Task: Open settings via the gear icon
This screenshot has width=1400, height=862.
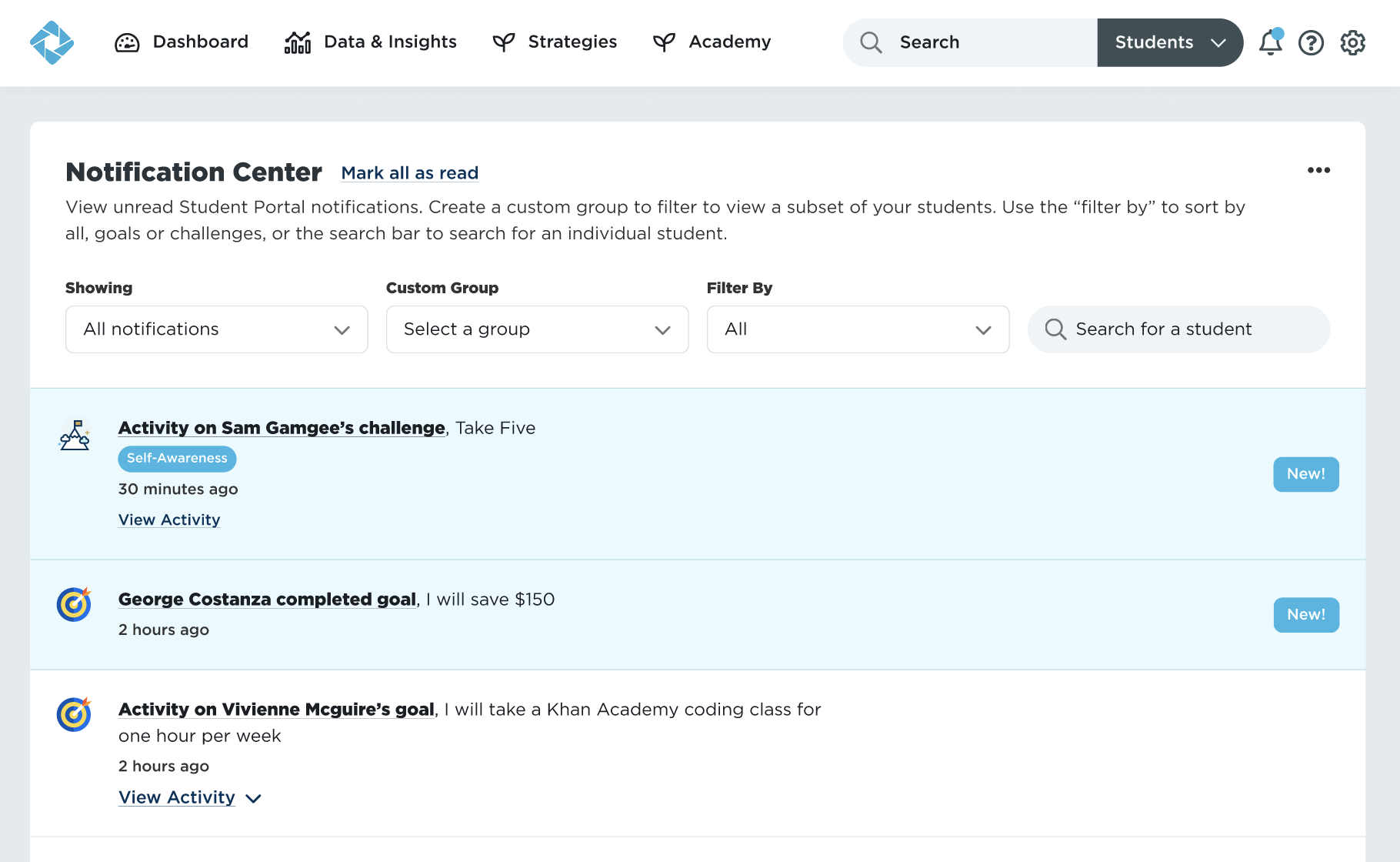Action: point(1352,42)
